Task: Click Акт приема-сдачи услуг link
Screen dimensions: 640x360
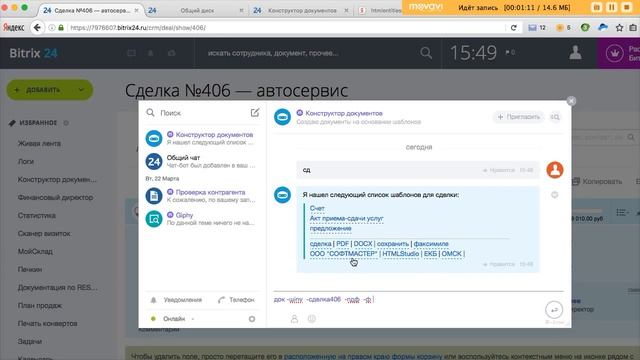Action: [347, 218]
